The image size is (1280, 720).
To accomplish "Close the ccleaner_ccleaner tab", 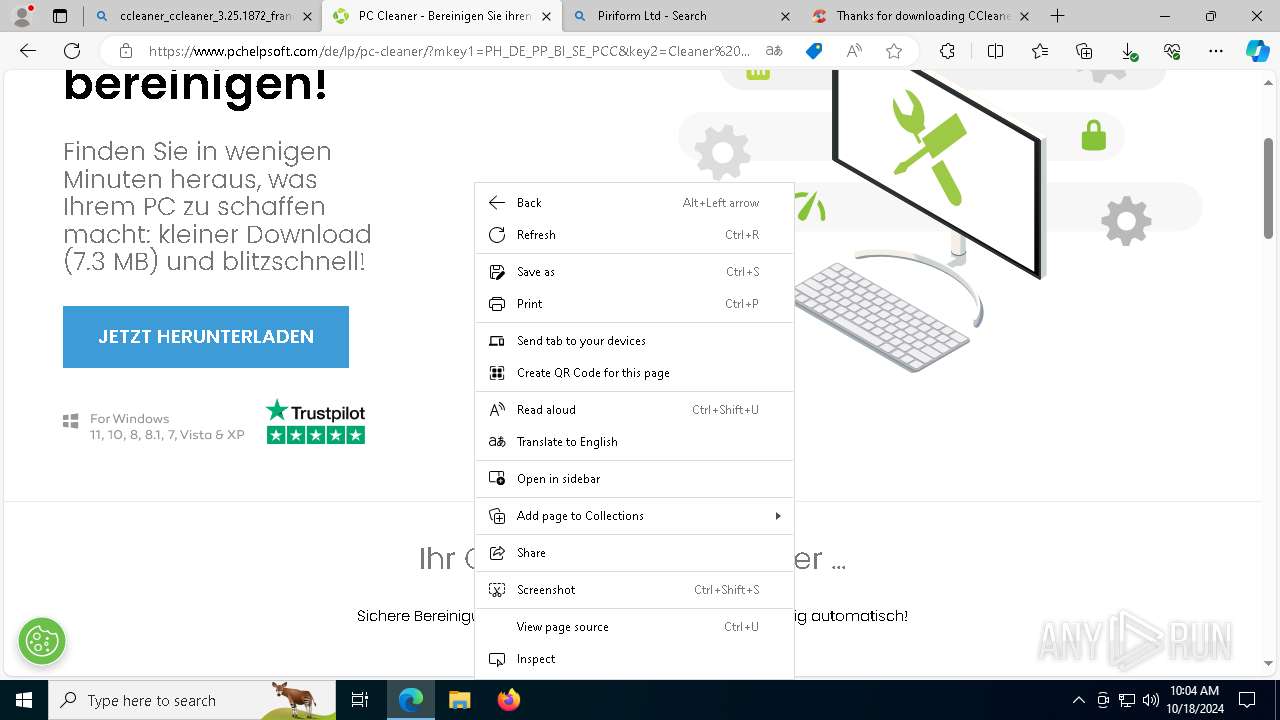I will [307, 16].
